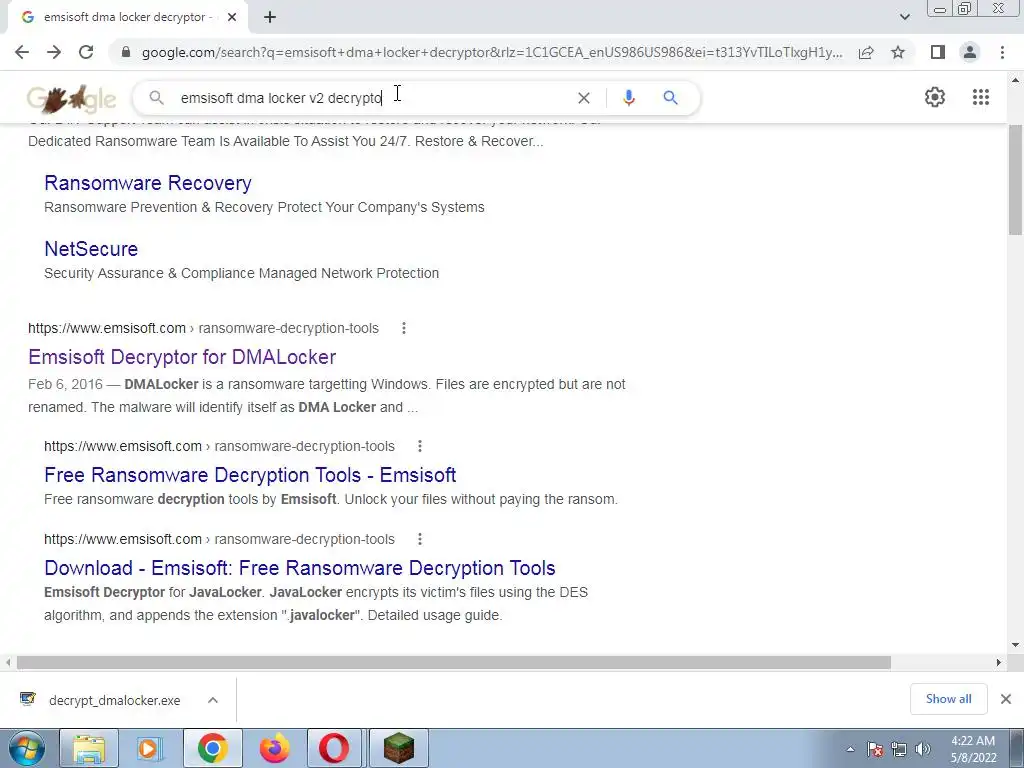Clear the search box text
The height and width of the screenshot is (768, 1024).
click(583, 98)
